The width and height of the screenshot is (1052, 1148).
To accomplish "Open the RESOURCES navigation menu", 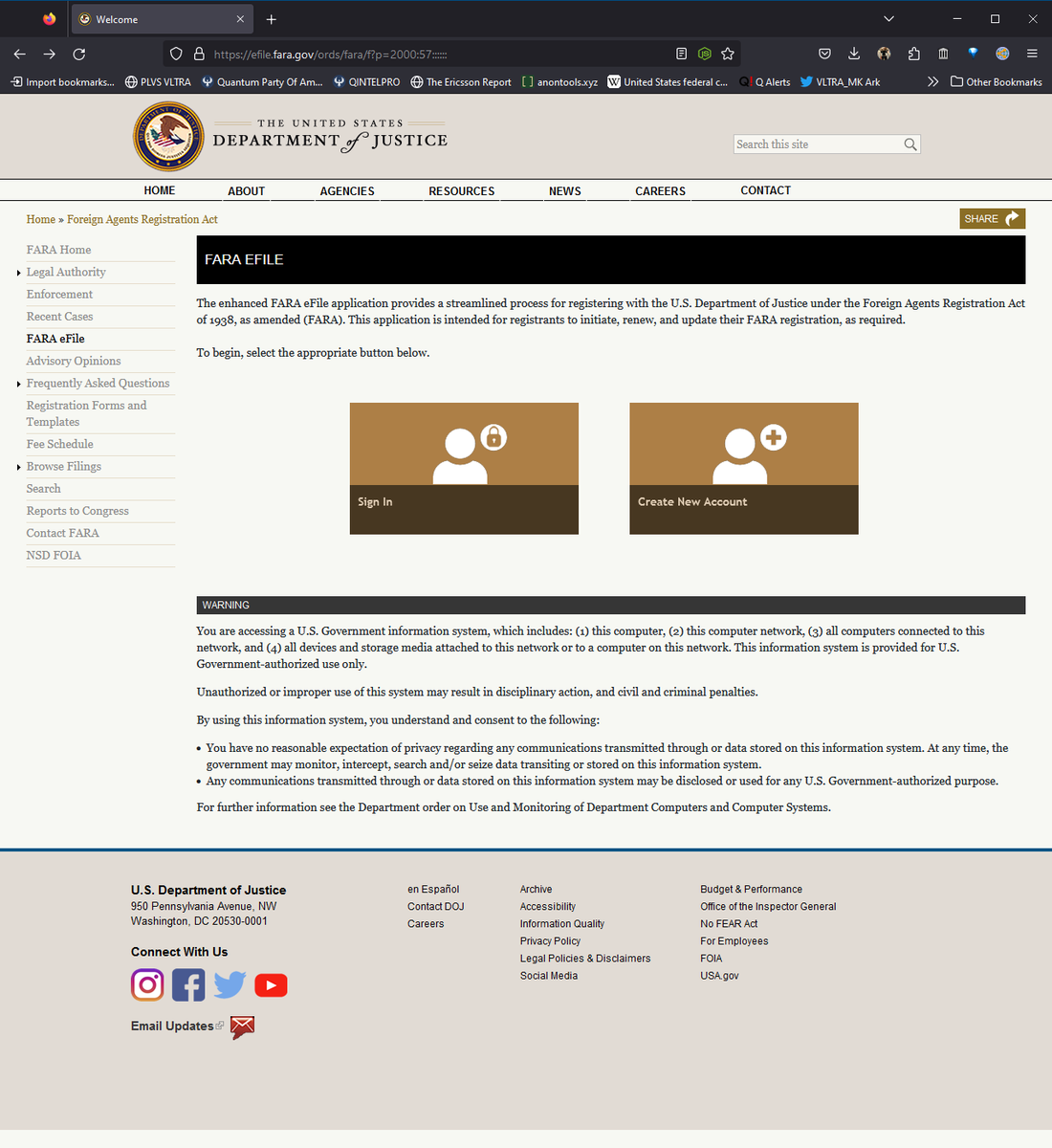I will [x=461, y=191].
